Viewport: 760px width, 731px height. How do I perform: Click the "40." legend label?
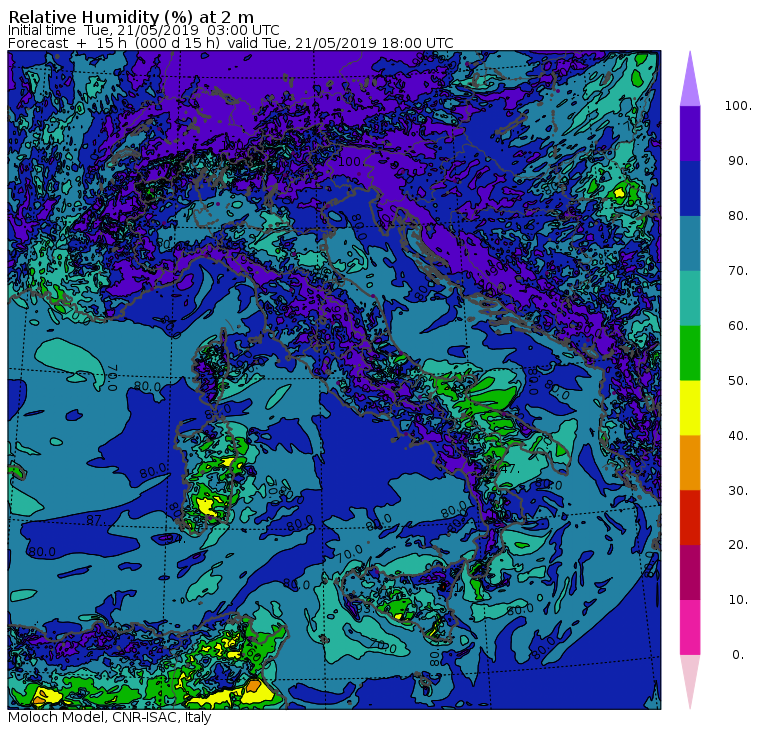(738, 436)
